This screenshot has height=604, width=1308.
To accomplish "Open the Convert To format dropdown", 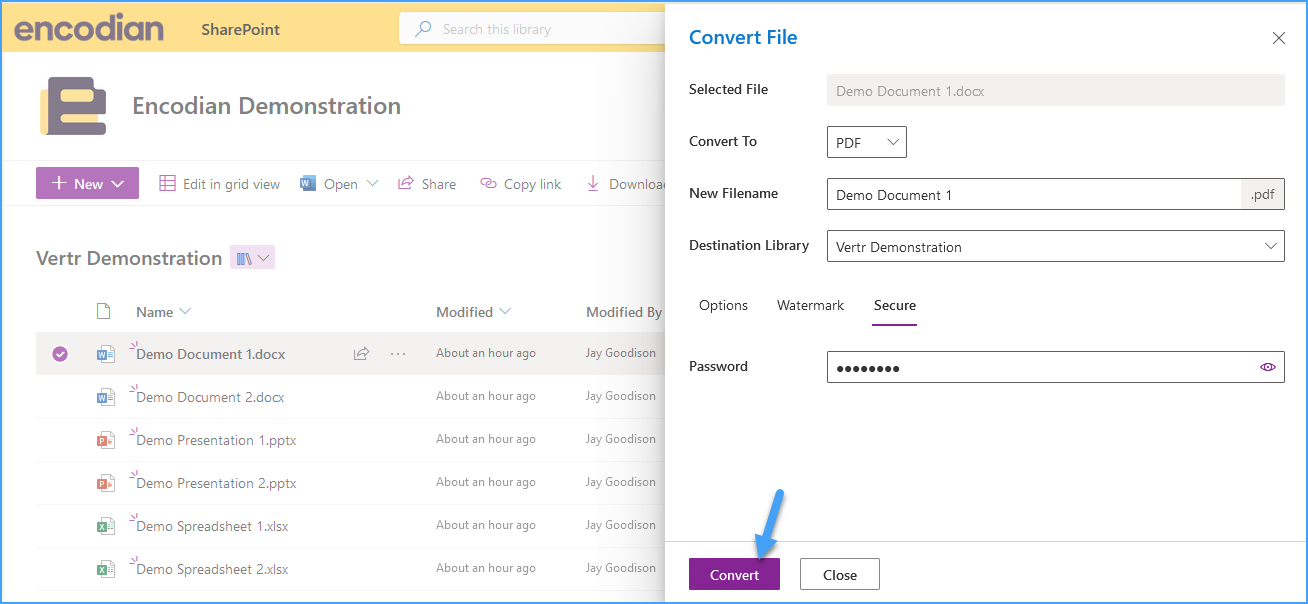I will coord(867,142).
